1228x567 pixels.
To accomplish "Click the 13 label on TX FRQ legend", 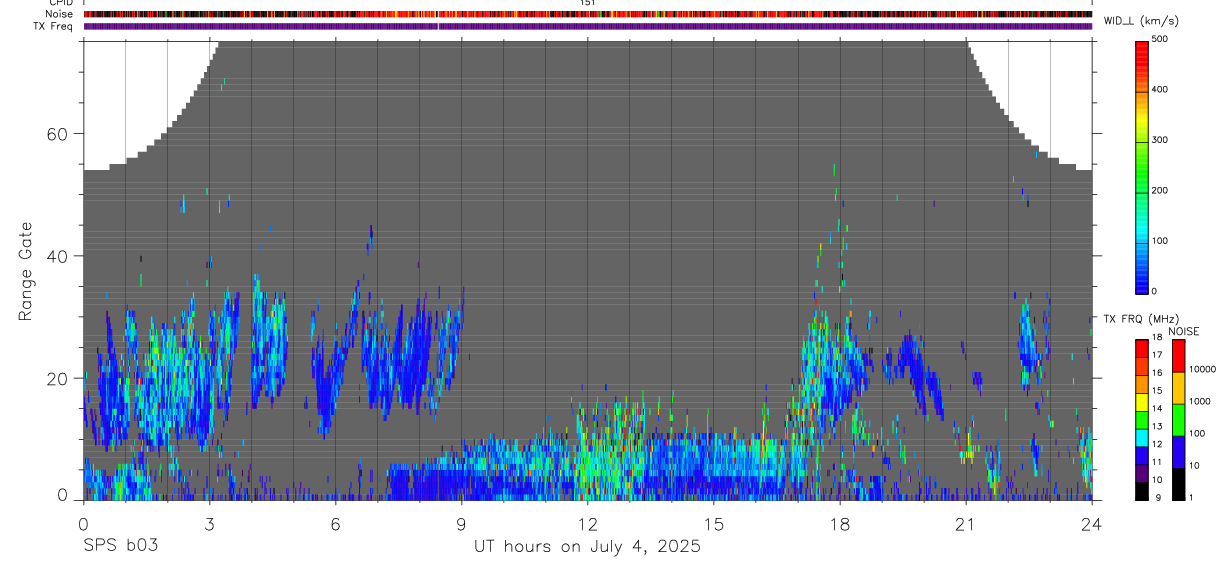I will pos(1157,426).
